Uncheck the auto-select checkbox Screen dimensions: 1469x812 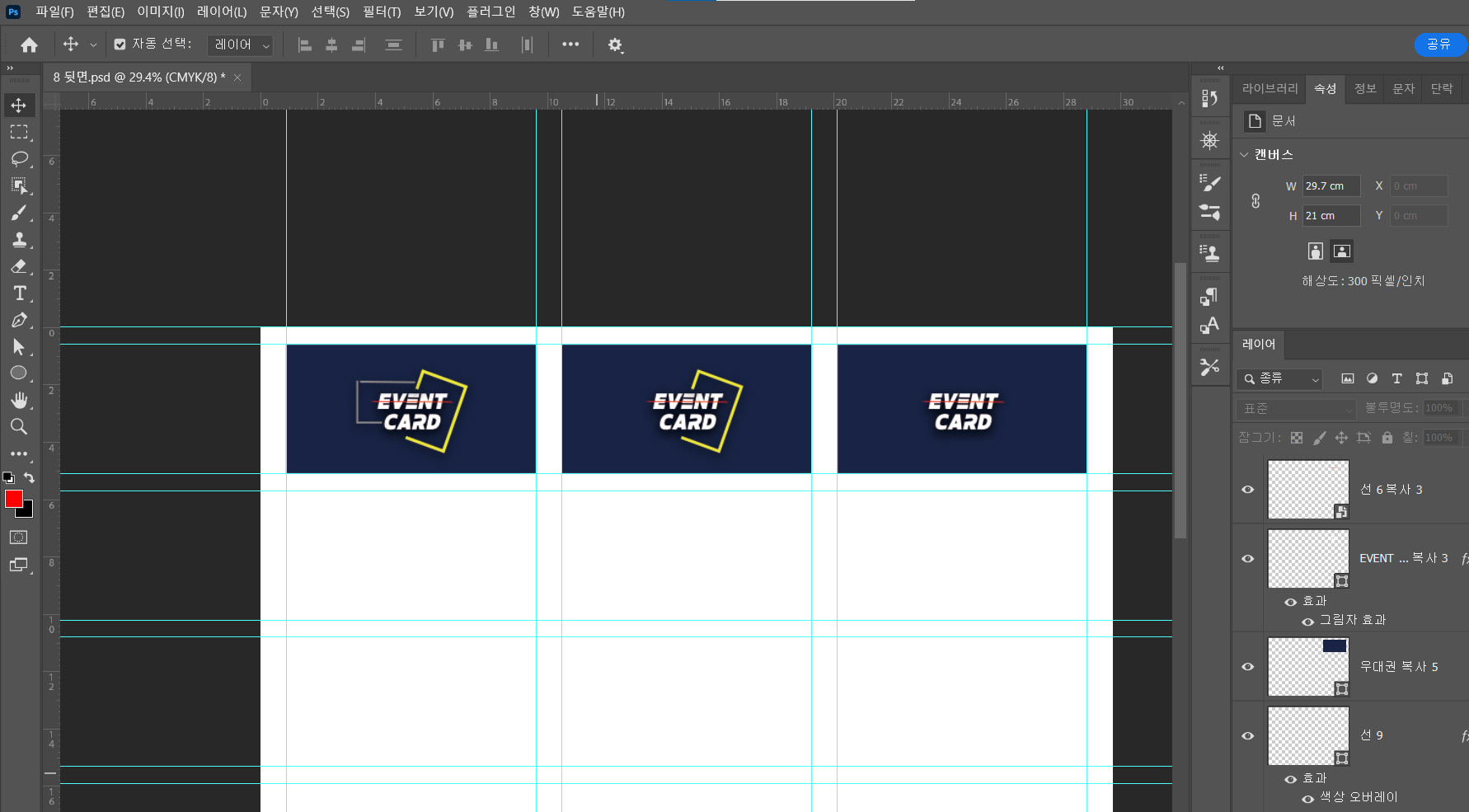coord(120,45)
